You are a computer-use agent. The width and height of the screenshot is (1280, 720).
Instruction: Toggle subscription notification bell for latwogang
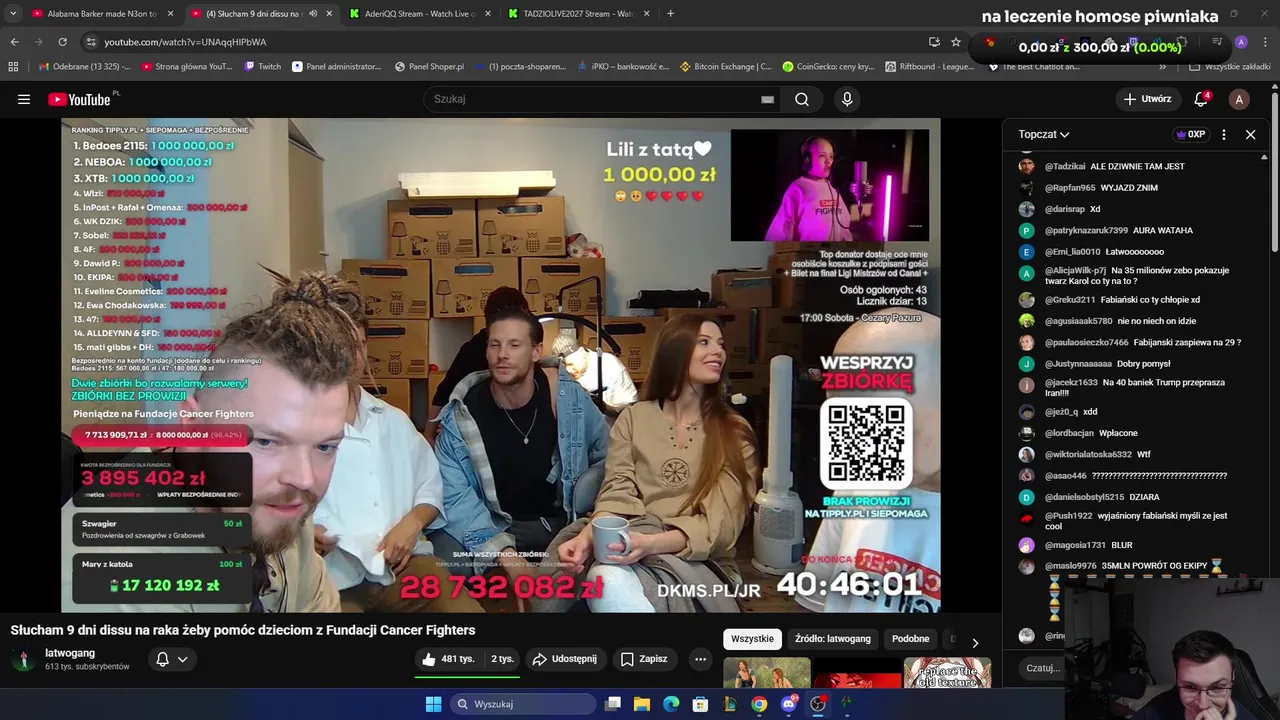(162, 659)
